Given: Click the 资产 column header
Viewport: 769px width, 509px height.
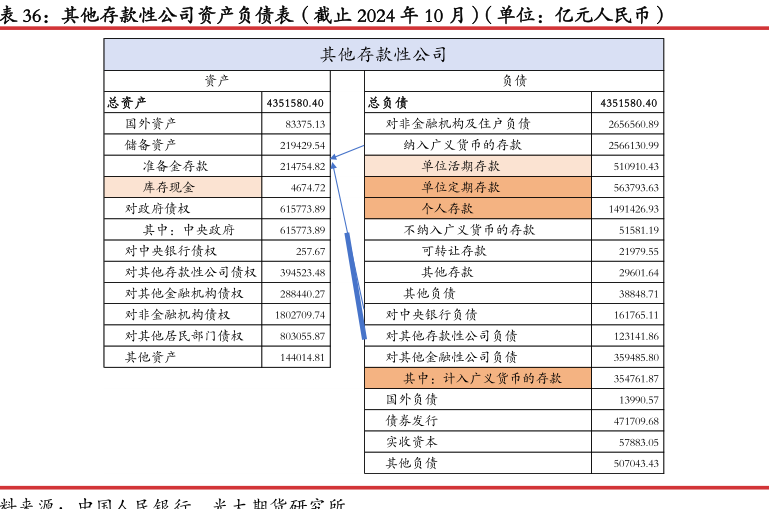Looking at the screenshot, I should (x=216, y=81).
